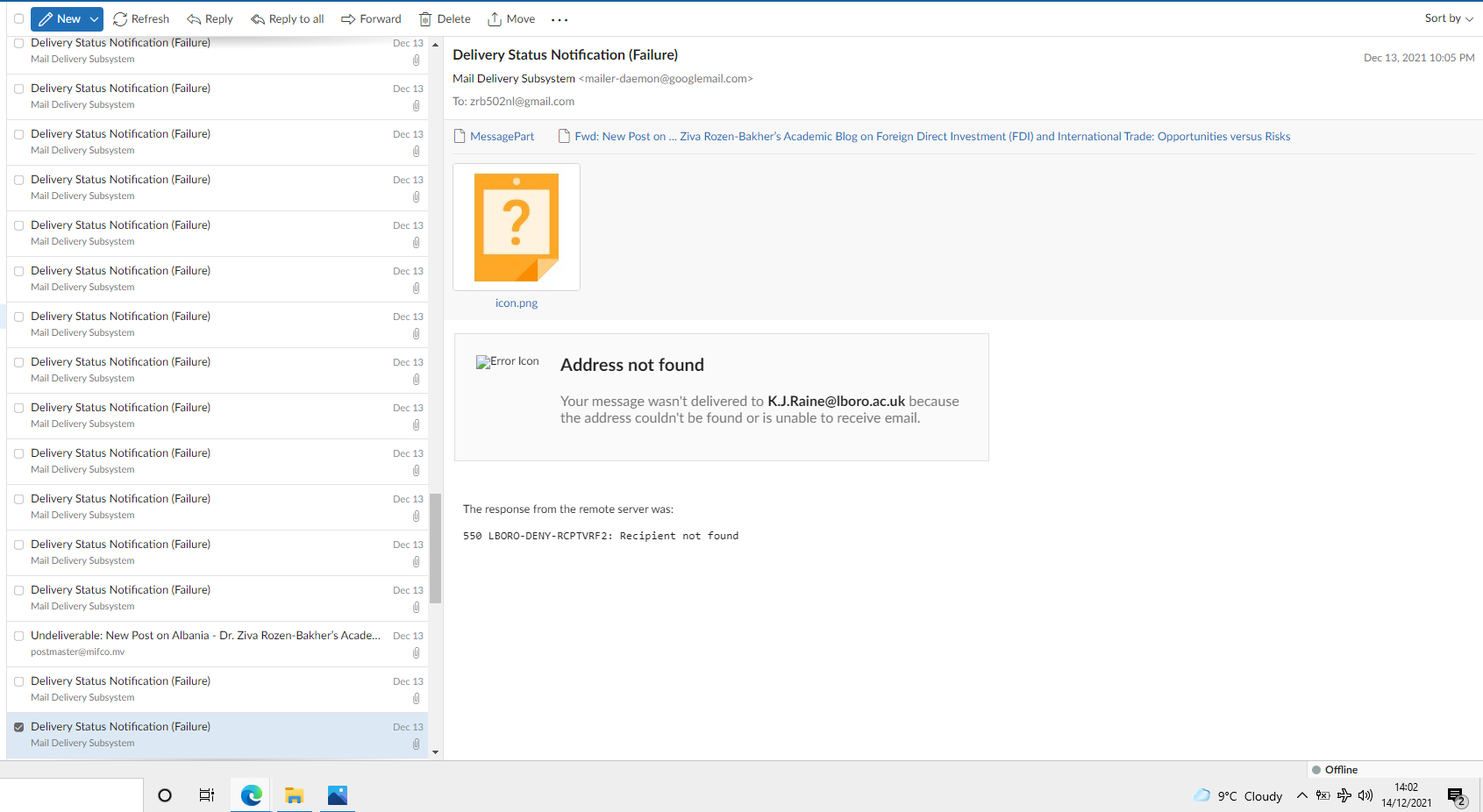Viewport: 1483px width, 812px height.
Task: Open File Explorer from the taskbar
Action: [295, 795]
